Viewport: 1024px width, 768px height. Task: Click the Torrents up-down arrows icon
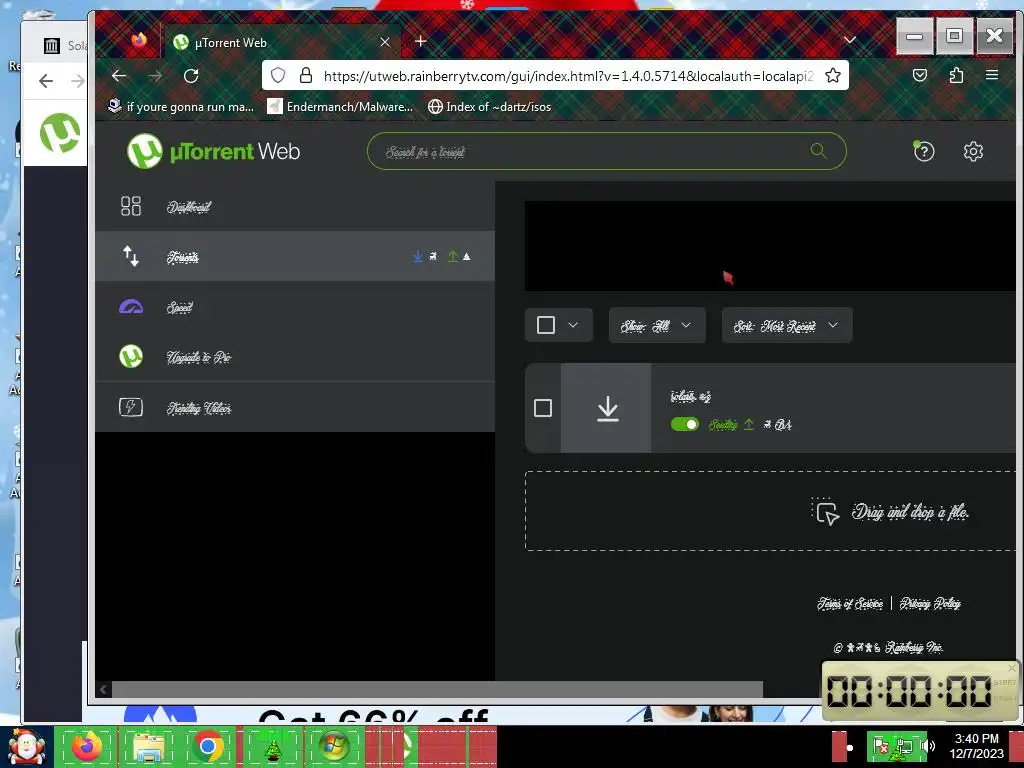point(131,256)
